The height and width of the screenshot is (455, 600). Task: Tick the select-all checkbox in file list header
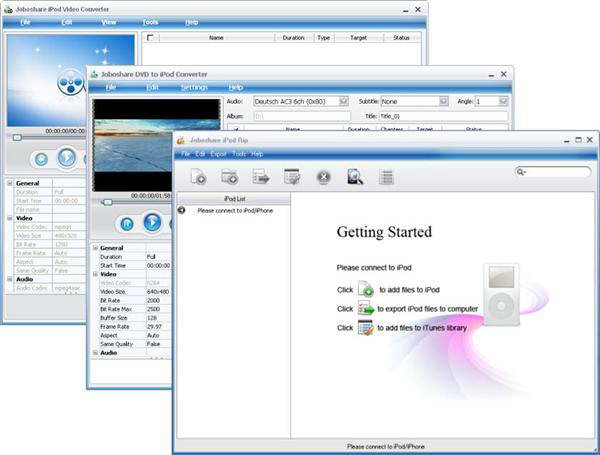150,38
